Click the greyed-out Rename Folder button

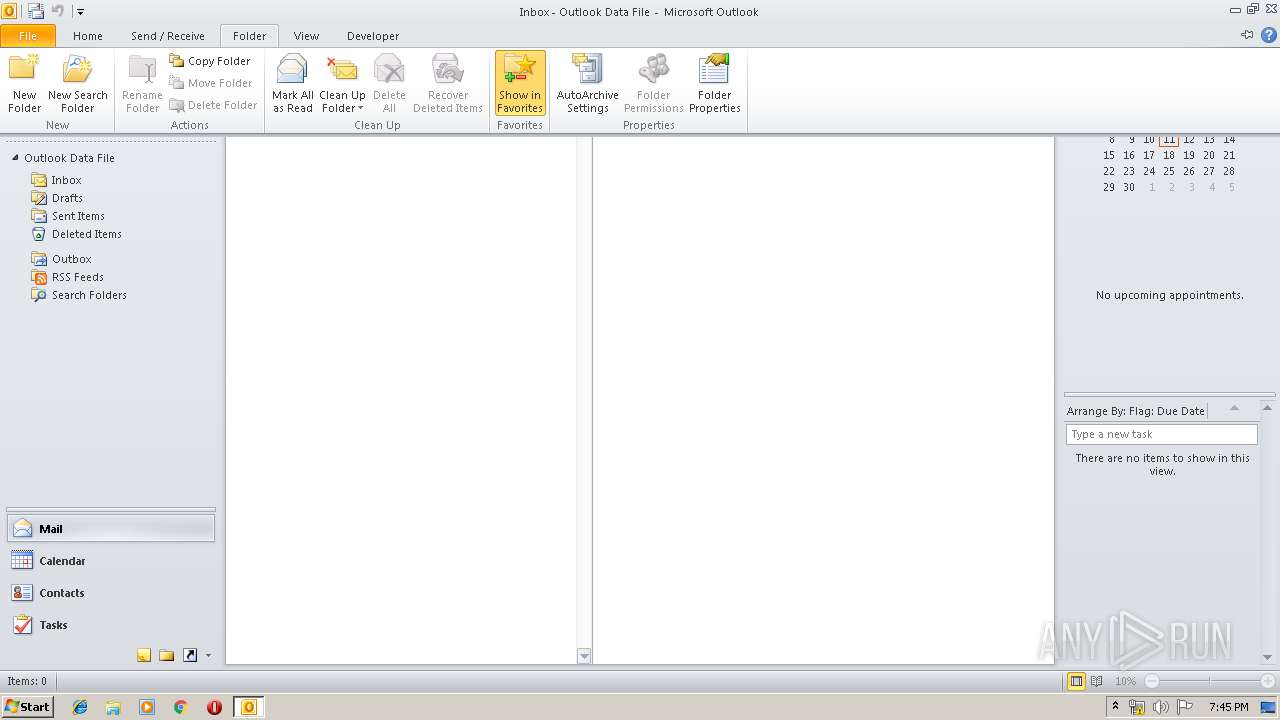point(142,84)
